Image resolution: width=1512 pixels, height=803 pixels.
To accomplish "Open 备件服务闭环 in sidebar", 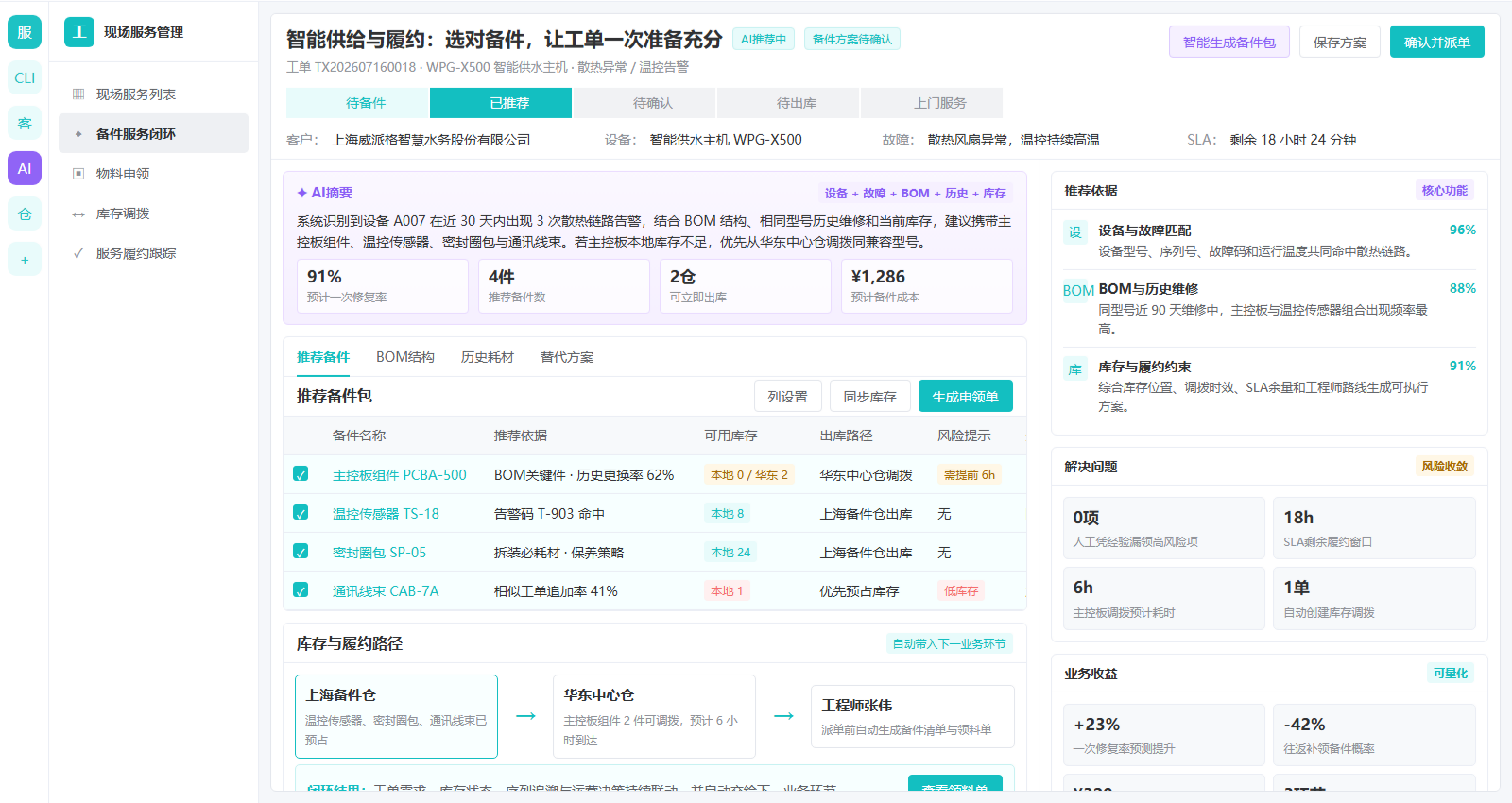I will coord(153,134).
